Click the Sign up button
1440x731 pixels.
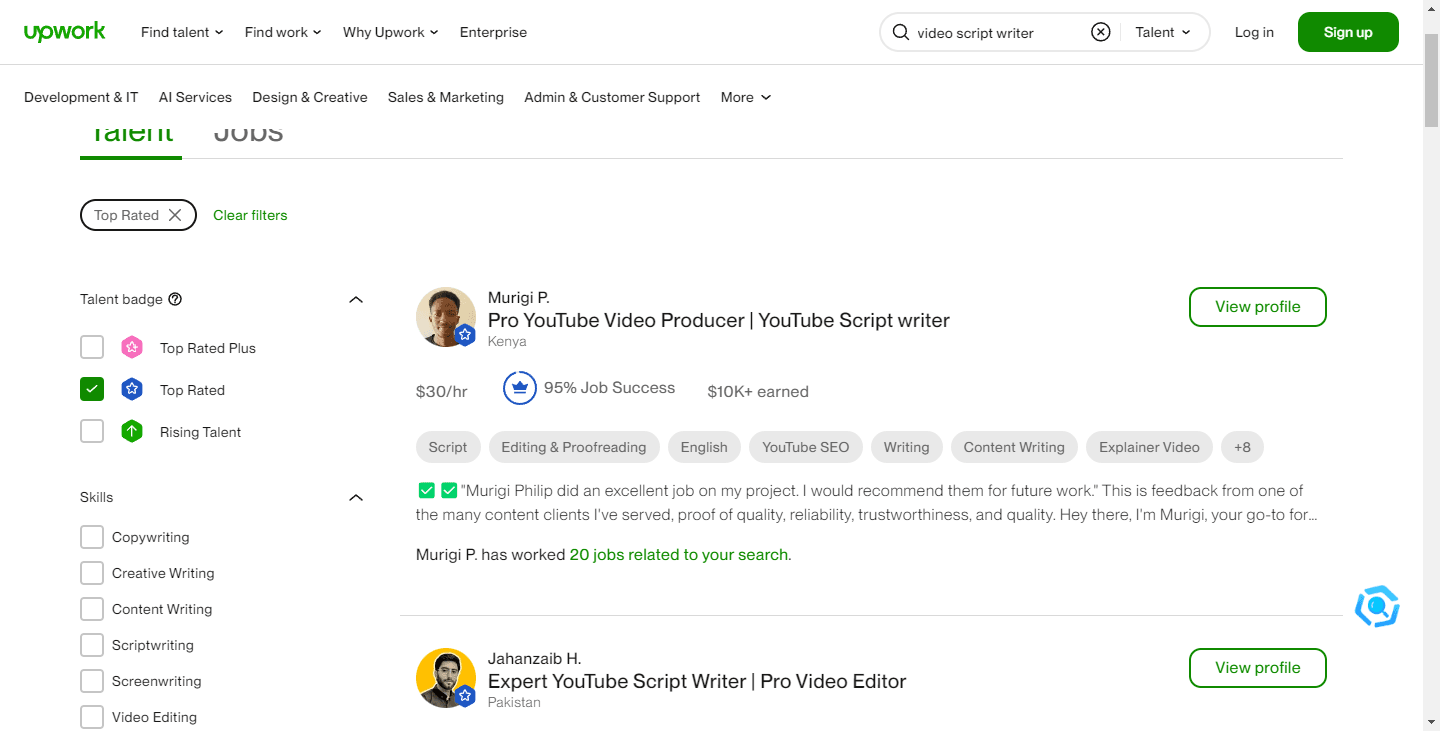[x=1348, y=32]
